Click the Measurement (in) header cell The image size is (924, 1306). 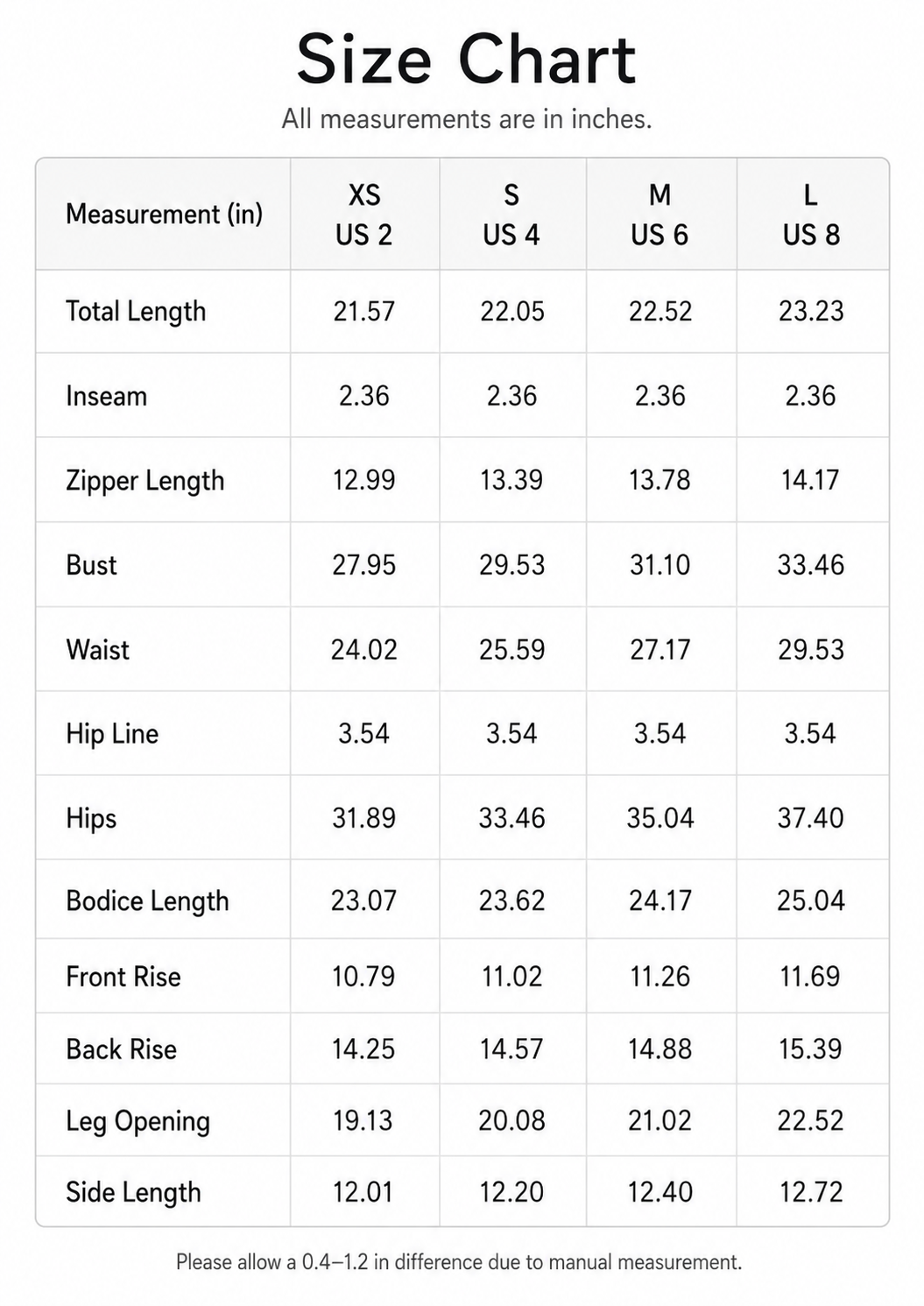point(165,214)
